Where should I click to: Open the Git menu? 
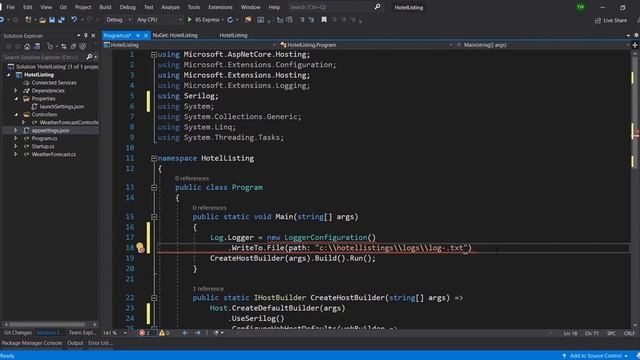click(x=63, y=7)
